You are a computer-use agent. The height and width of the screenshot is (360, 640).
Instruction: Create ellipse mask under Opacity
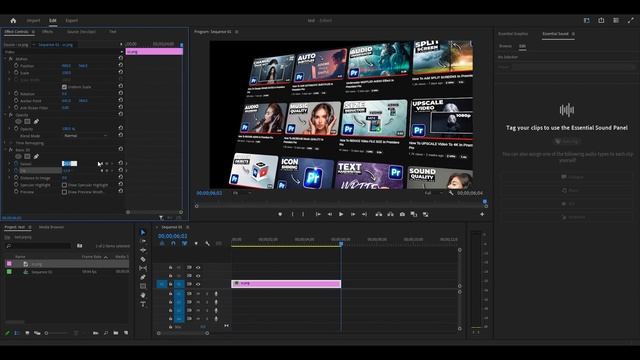[18, 122]
